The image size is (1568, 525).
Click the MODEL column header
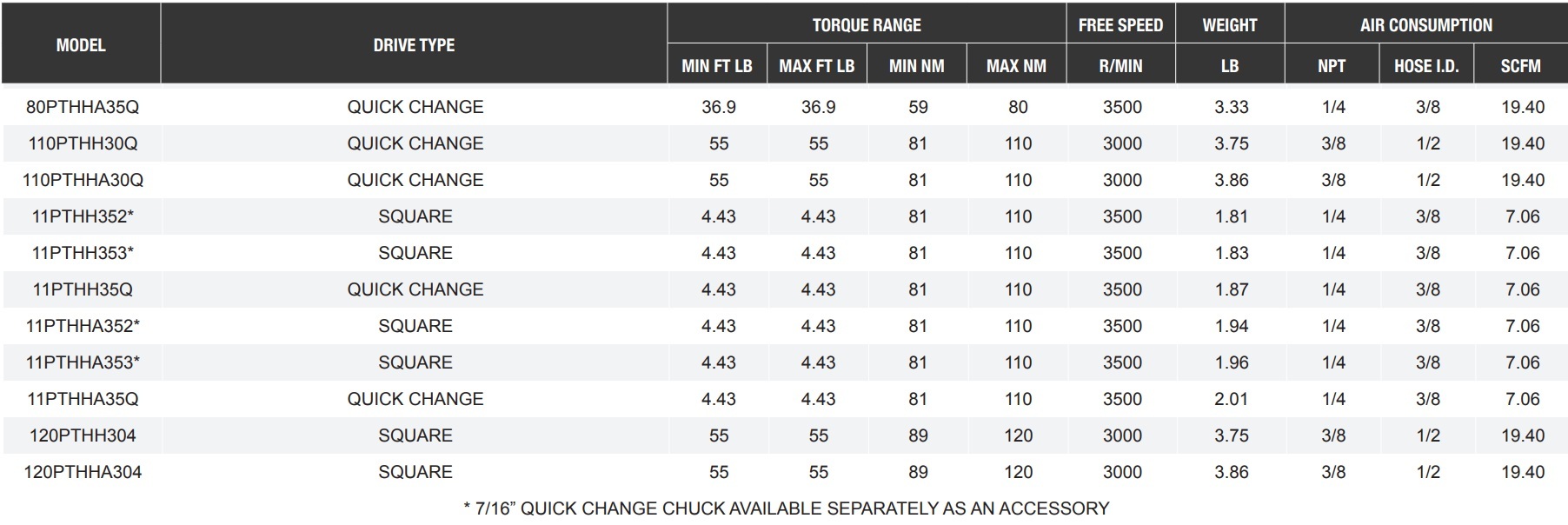[81, 45]
